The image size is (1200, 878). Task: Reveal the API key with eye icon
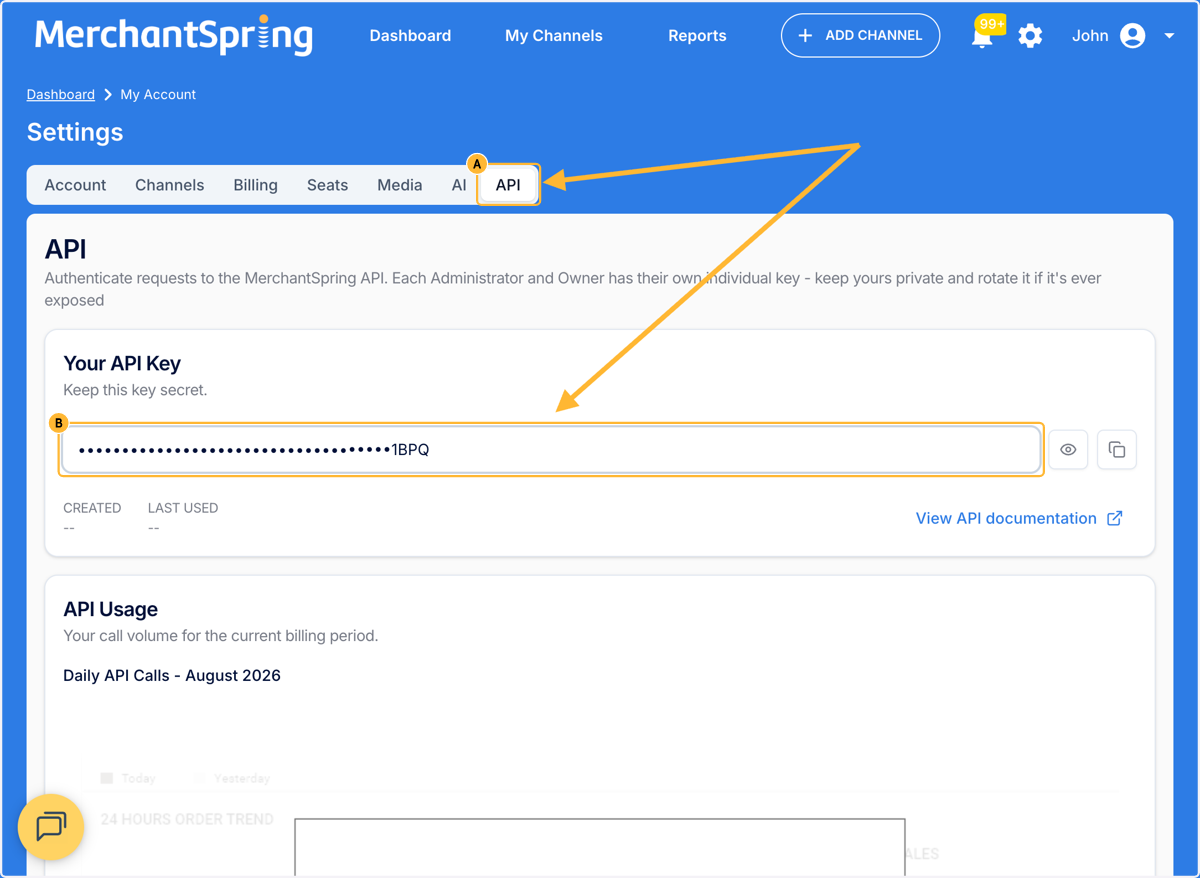[x=1068, y=450]
